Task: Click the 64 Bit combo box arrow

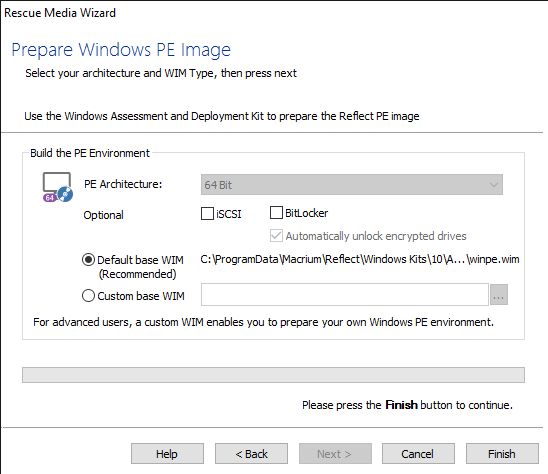Action: 494,185
